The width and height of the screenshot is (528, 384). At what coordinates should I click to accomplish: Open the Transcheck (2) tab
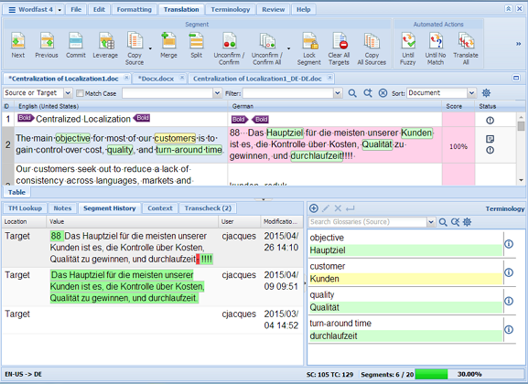click(208, 208)
